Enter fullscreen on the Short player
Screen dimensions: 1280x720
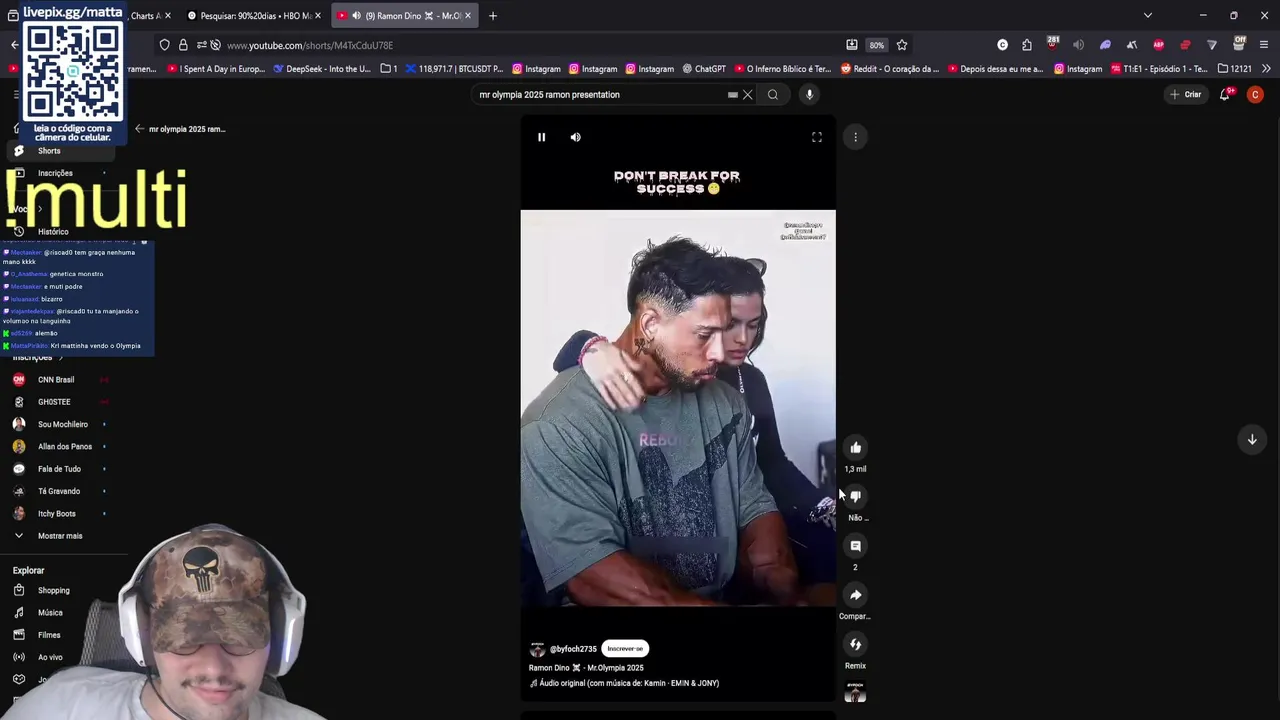[817, 137]
